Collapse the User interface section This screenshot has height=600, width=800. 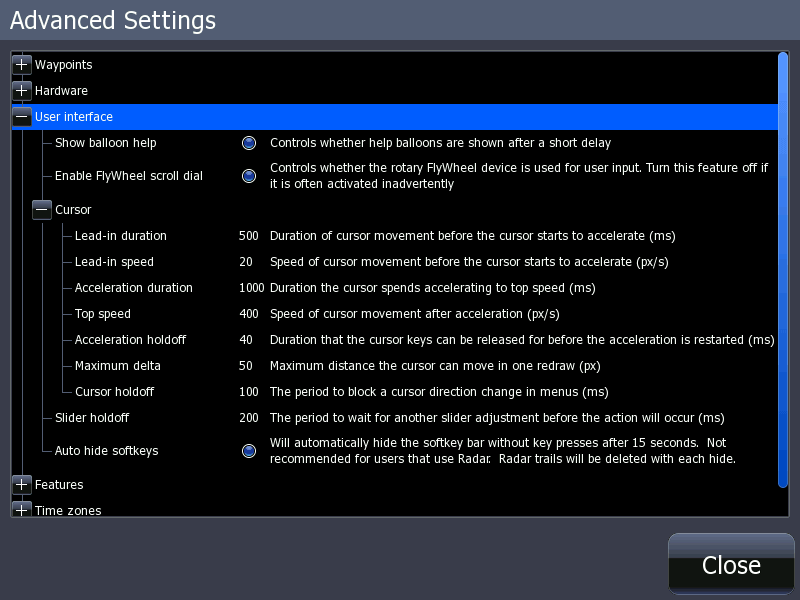tap(21, 116)
